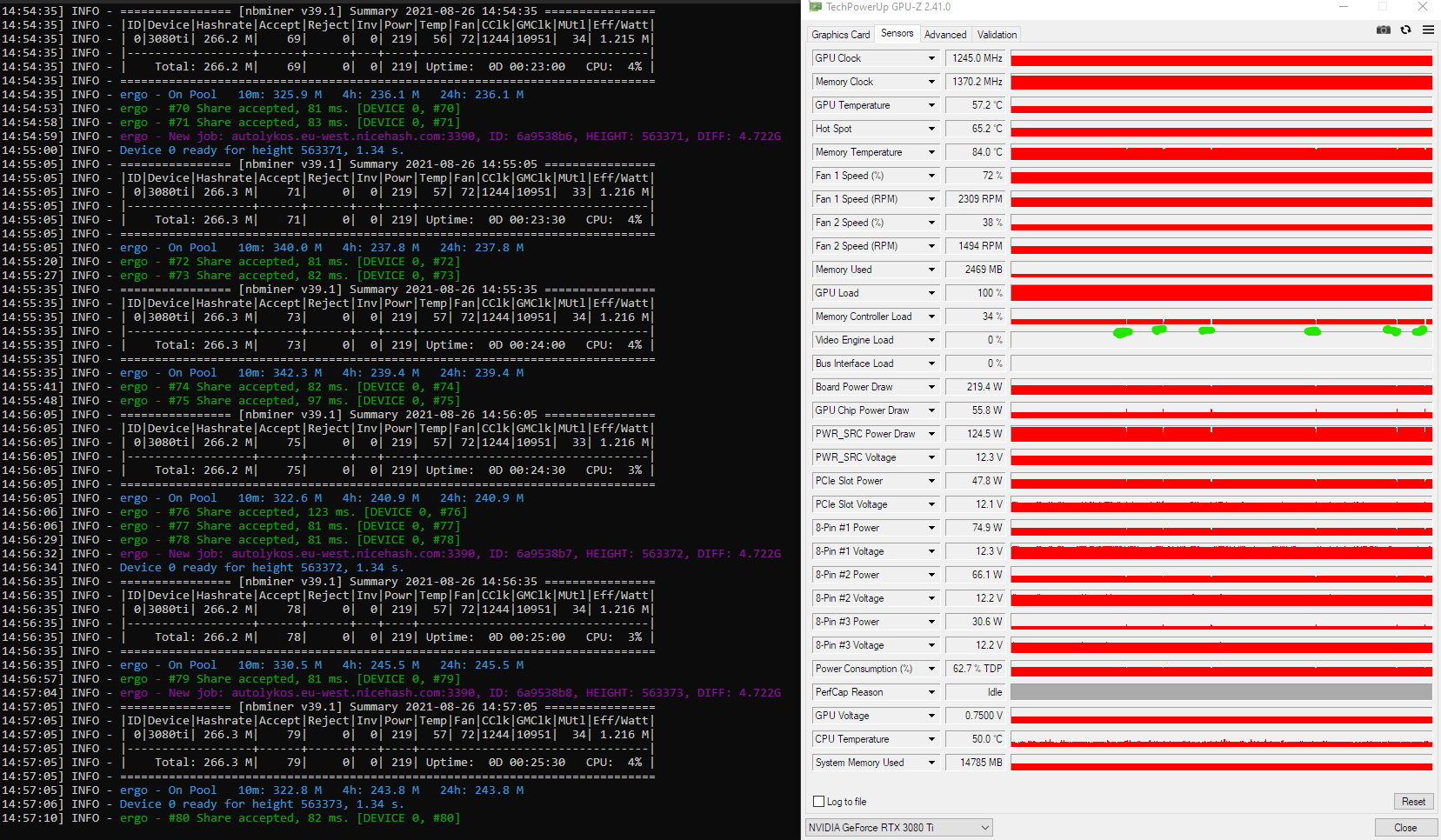
Task: Click the Memory Controller Load graph
Action: pos(1221,317)
